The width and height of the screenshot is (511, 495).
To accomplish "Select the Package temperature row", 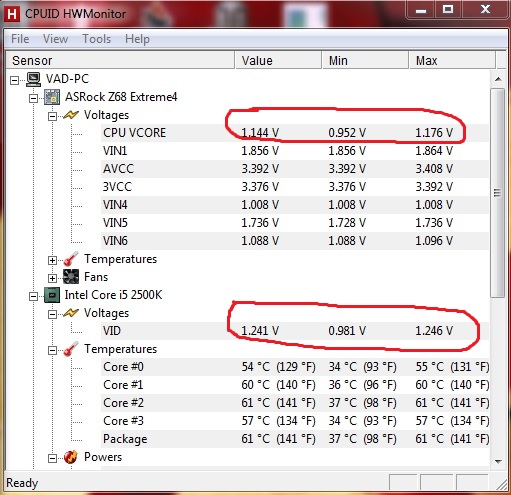I will coord(295,439).
